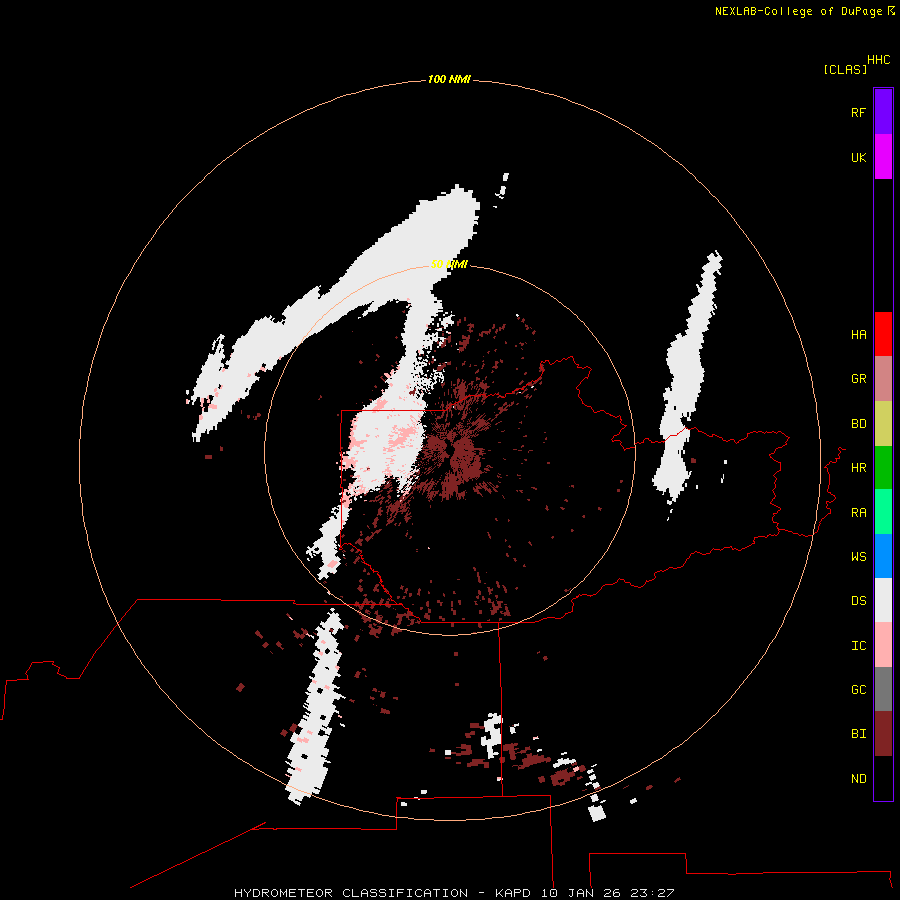900x900 pixels.
Task: Select the IC pink legend swatch
Action: [x=883, y=645]
